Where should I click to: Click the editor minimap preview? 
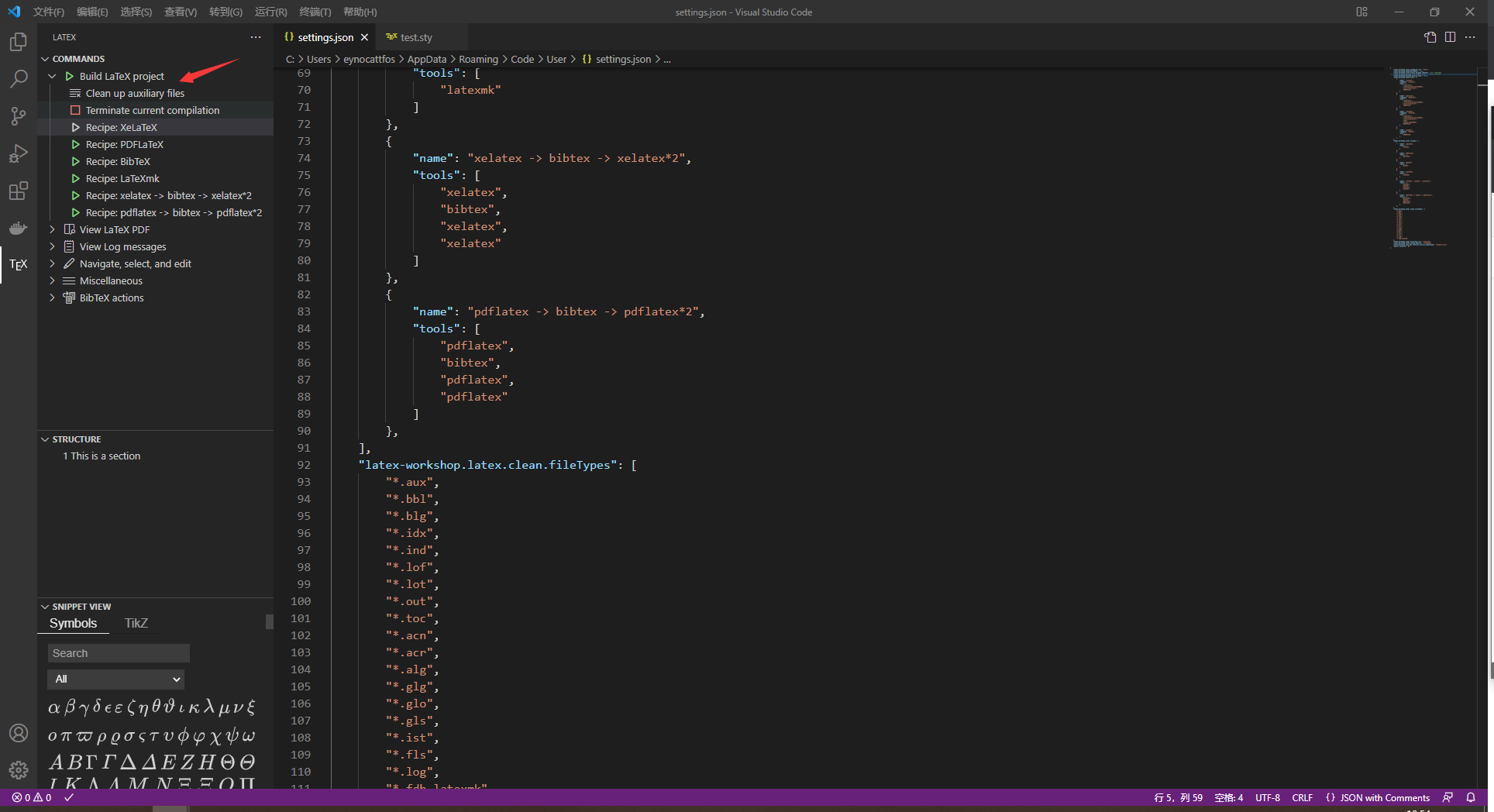[1432, 159]
